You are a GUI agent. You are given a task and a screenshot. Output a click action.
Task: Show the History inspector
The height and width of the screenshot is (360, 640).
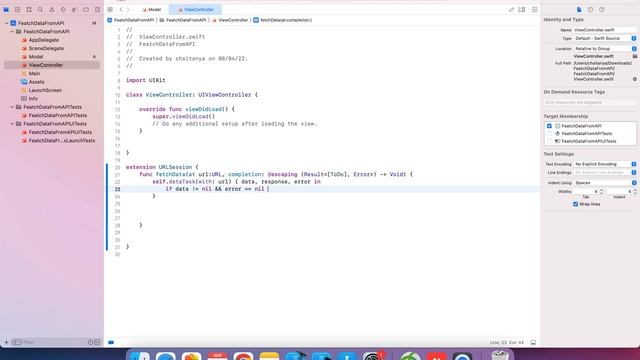click(590, 9)
